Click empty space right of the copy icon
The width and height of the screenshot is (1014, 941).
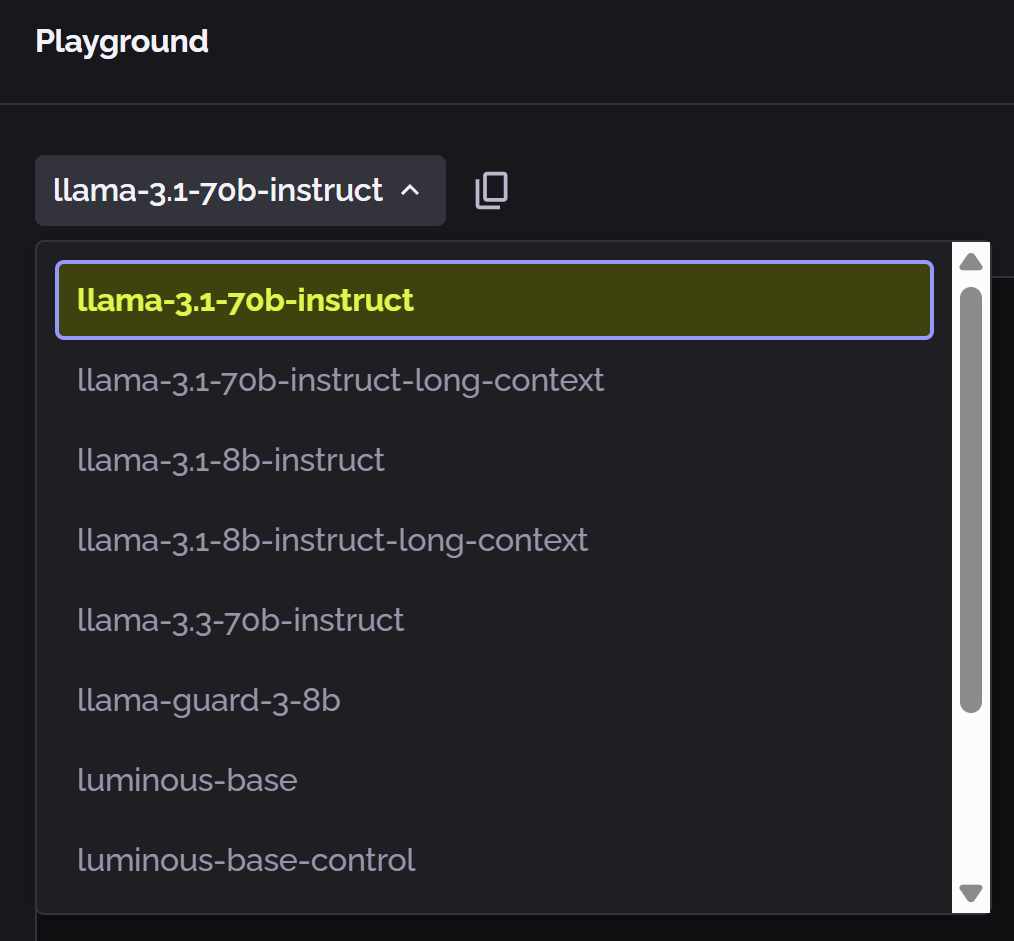tap(750, 190)
